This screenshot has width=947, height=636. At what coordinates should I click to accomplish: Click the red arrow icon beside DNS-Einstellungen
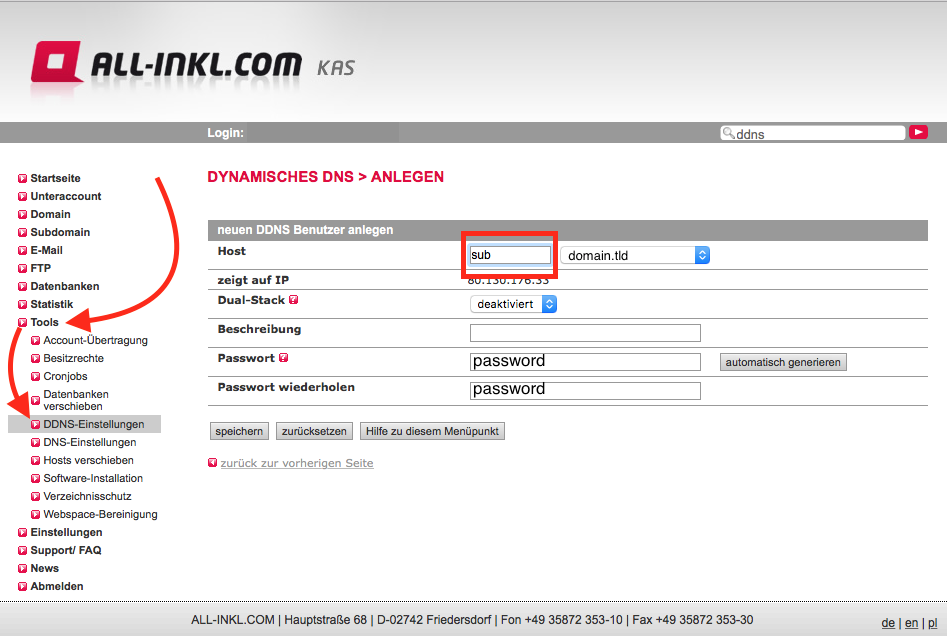tap(35, 442)
